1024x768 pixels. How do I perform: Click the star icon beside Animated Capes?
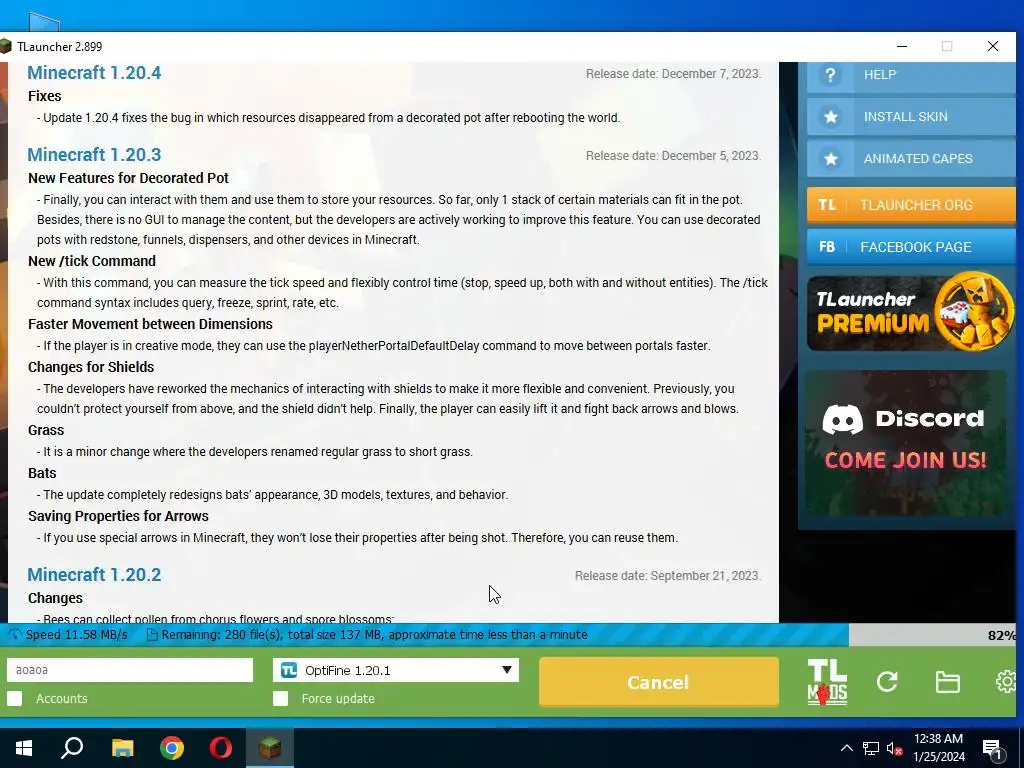[x=831, y=159]
